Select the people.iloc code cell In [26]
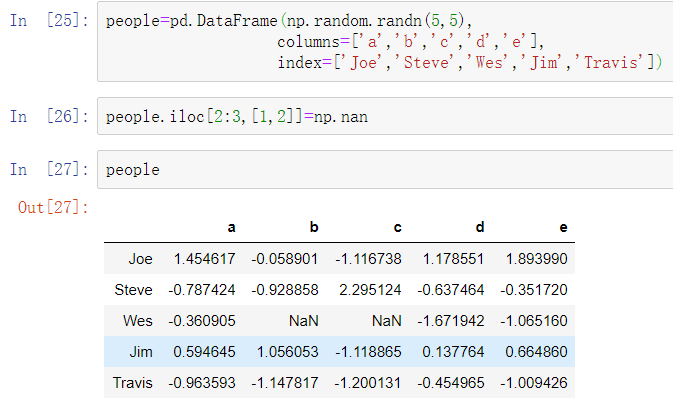The height and width of the screenshot is (400, 673). tap(385, 116)
